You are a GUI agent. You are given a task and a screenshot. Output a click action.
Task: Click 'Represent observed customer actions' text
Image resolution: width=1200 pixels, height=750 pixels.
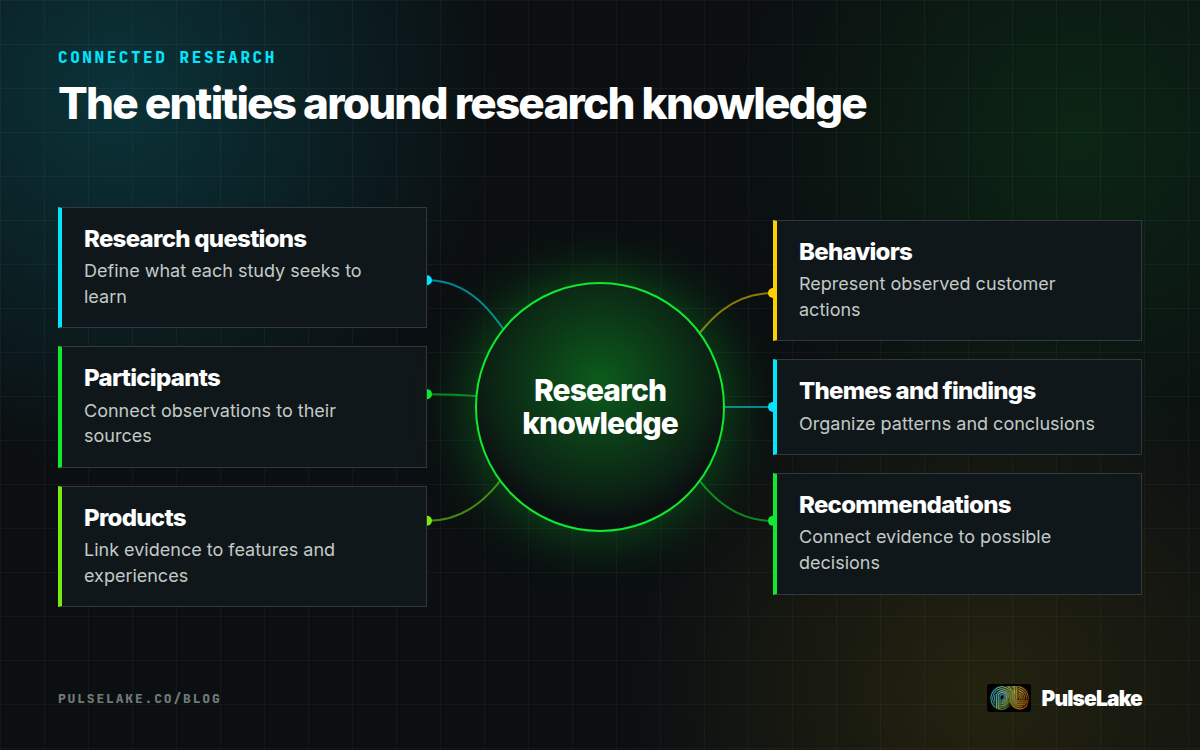927,297
